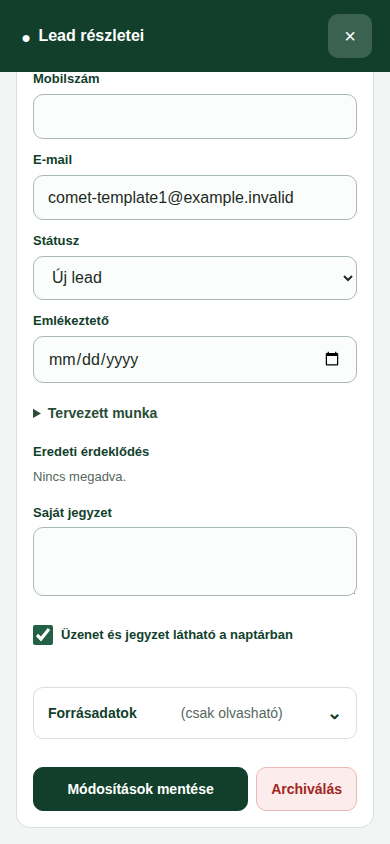
Task: Click the '(csak olvasható)' text in Forrásadatok
Action: [x=231, y=713]
